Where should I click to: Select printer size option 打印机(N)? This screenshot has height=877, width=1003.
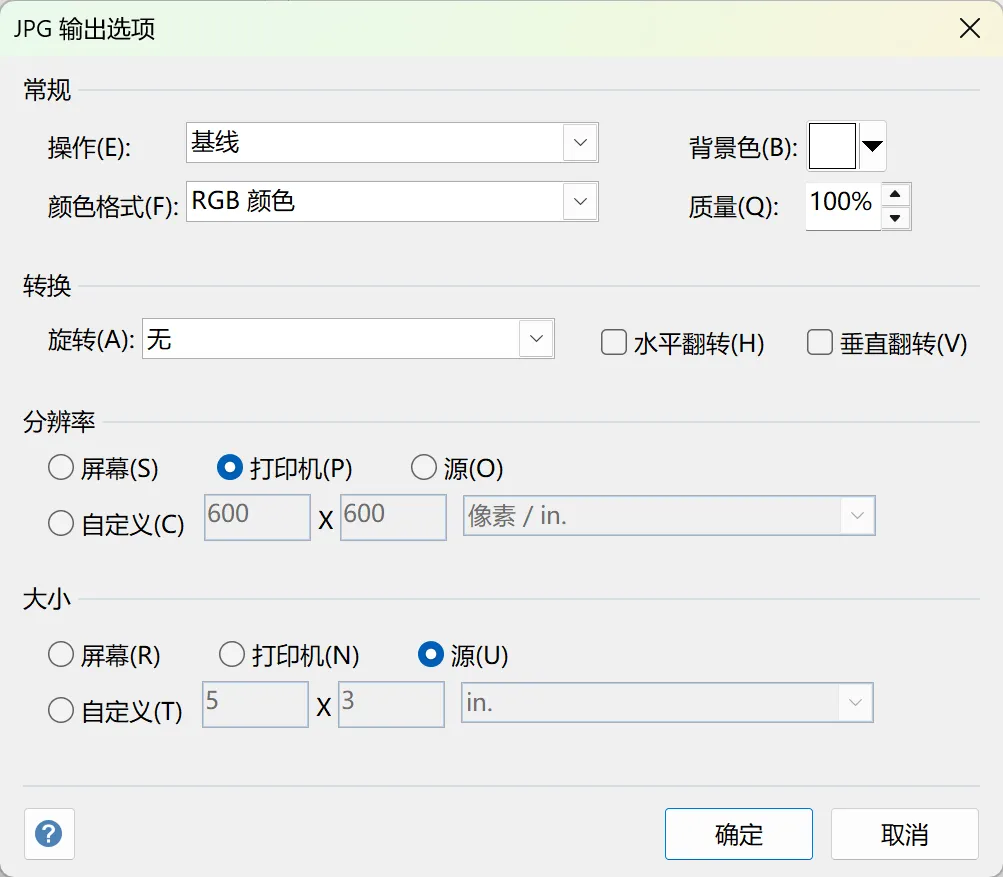pos(232,655)
